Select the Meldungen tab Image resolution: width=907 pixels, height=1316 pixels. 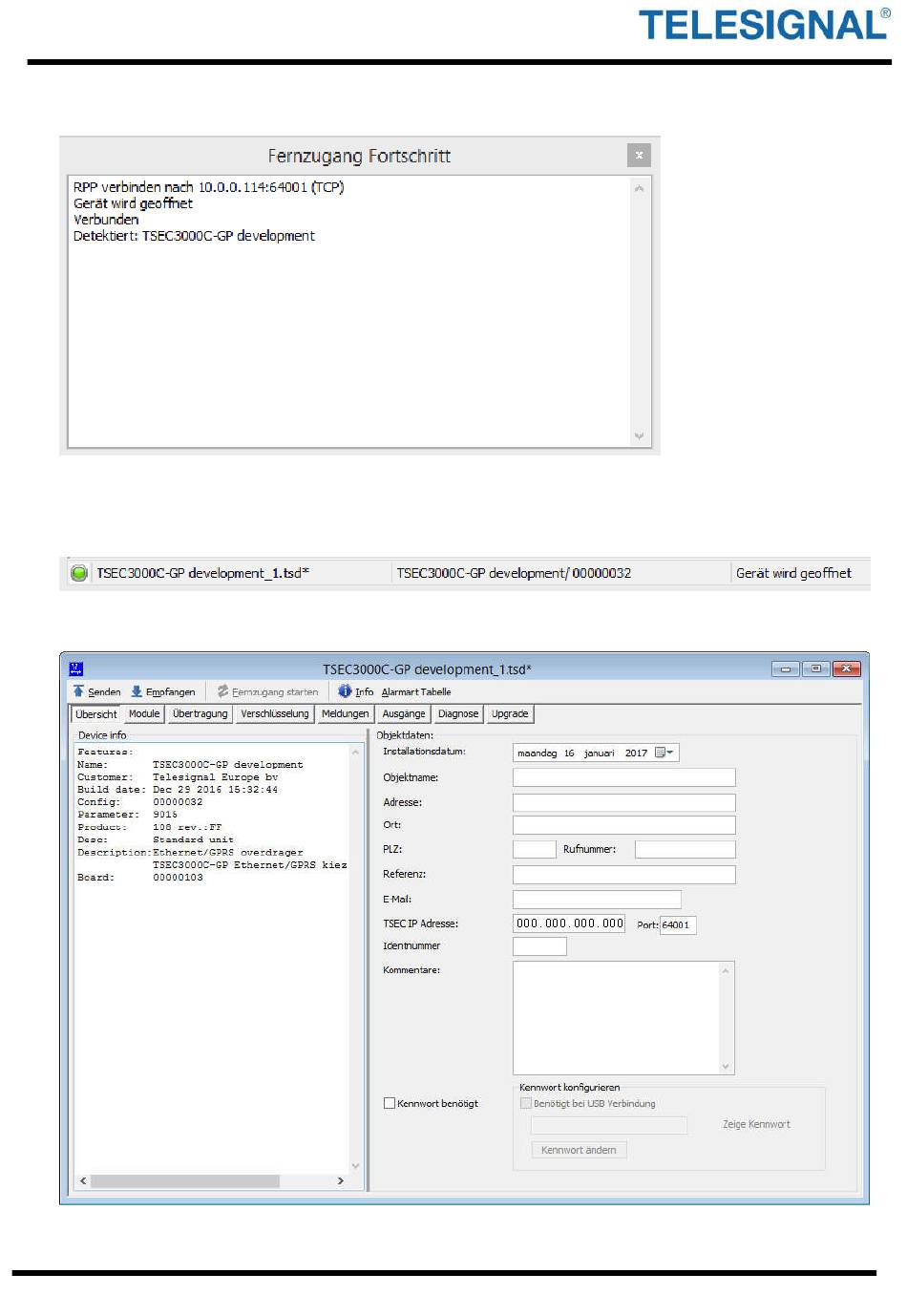[346, 714]
